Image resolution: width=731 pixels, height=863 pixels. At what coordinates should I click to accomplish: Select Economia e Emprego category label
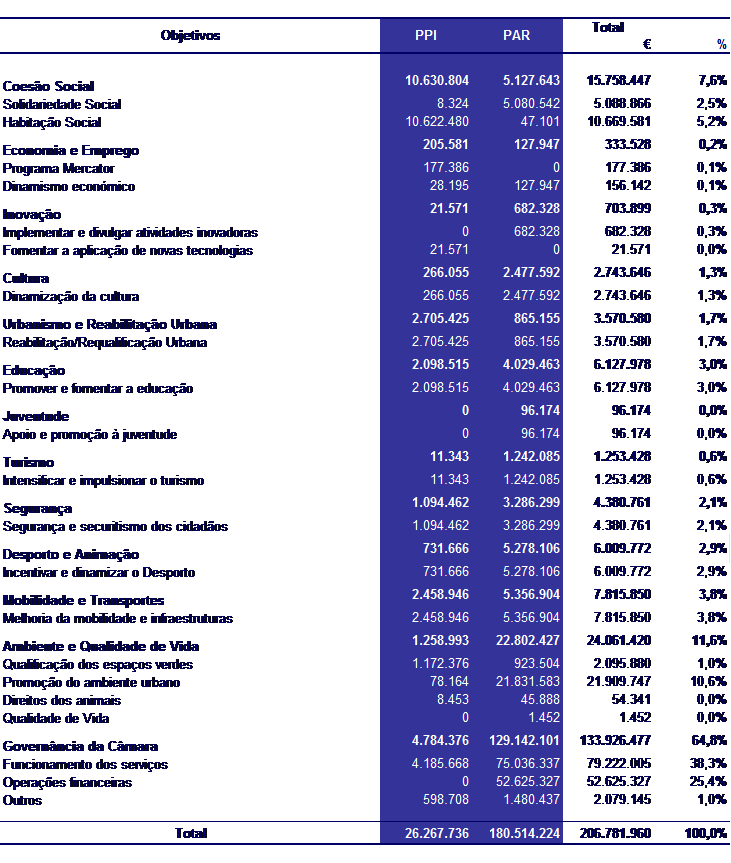70,151
